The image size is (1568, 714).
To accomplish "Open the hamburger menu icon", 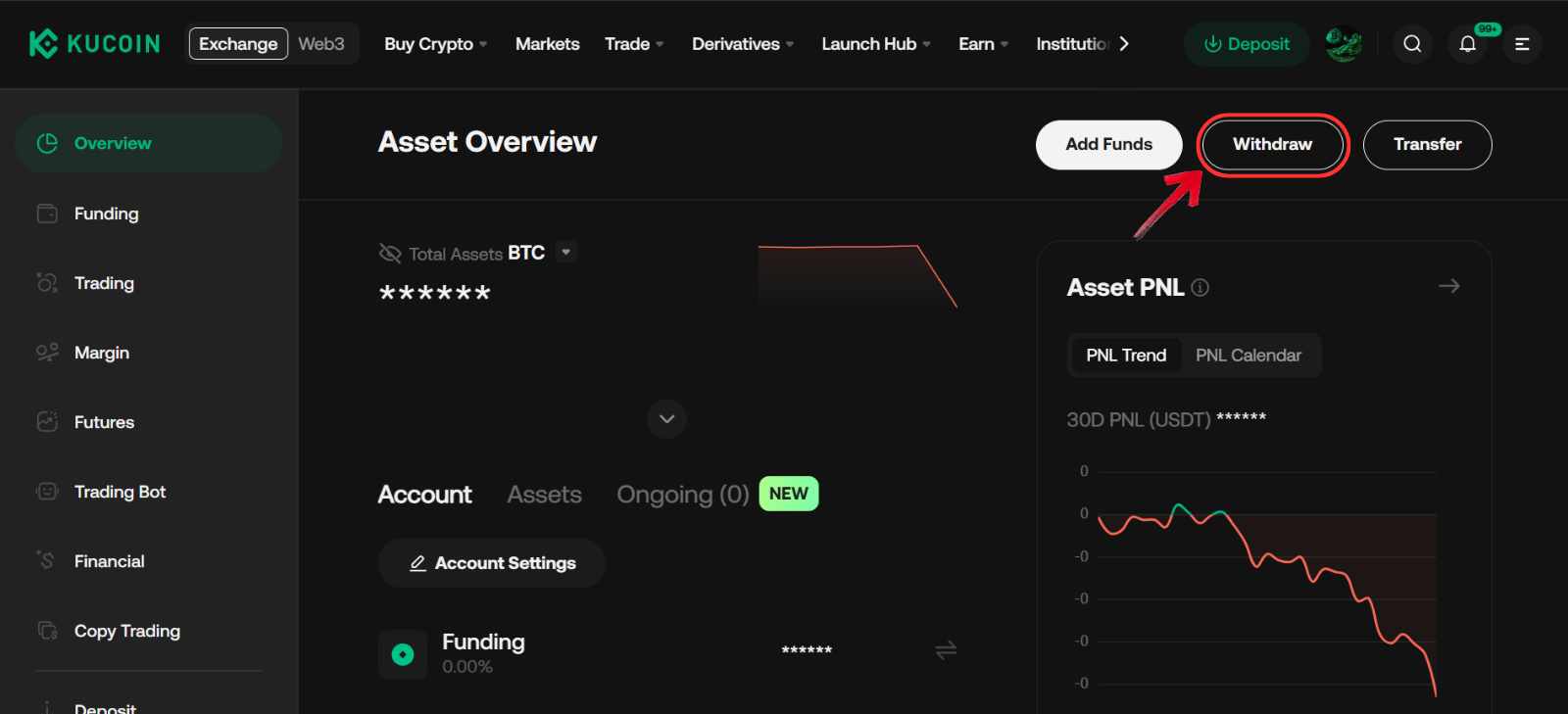I will [x=1522, y=44].
